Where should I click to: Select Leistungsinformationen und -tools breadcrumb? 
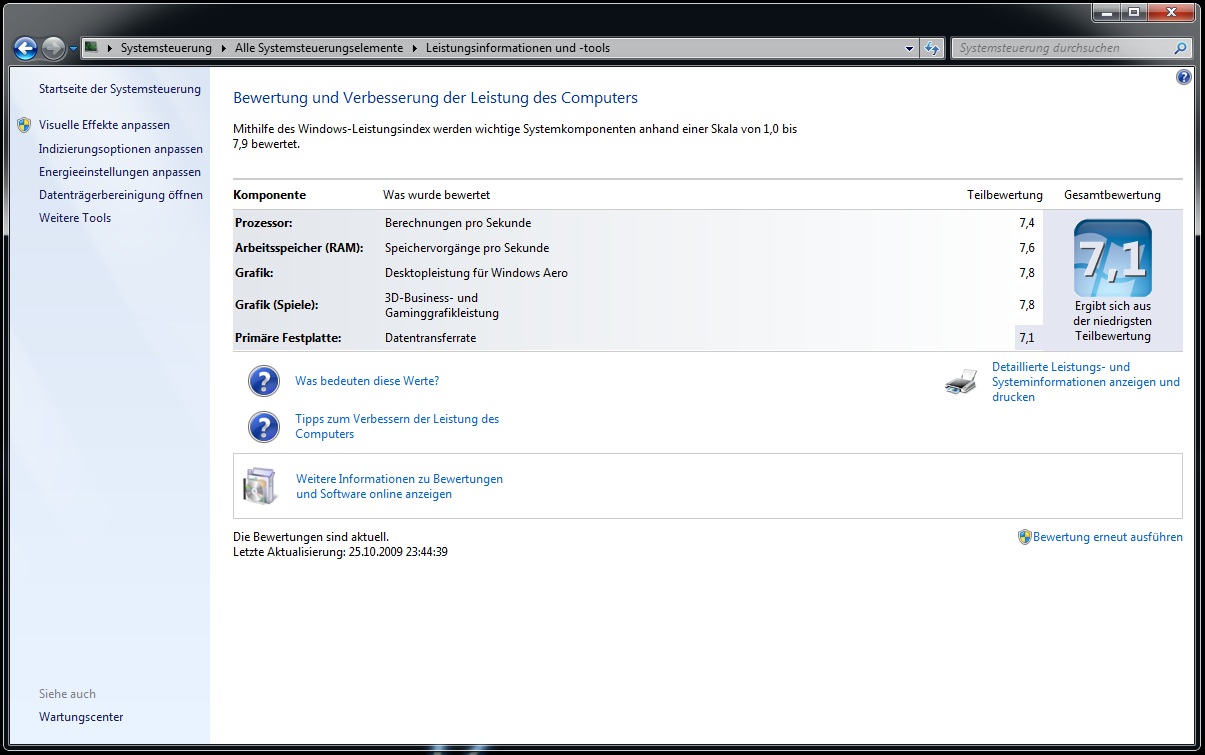pos(518,48)
